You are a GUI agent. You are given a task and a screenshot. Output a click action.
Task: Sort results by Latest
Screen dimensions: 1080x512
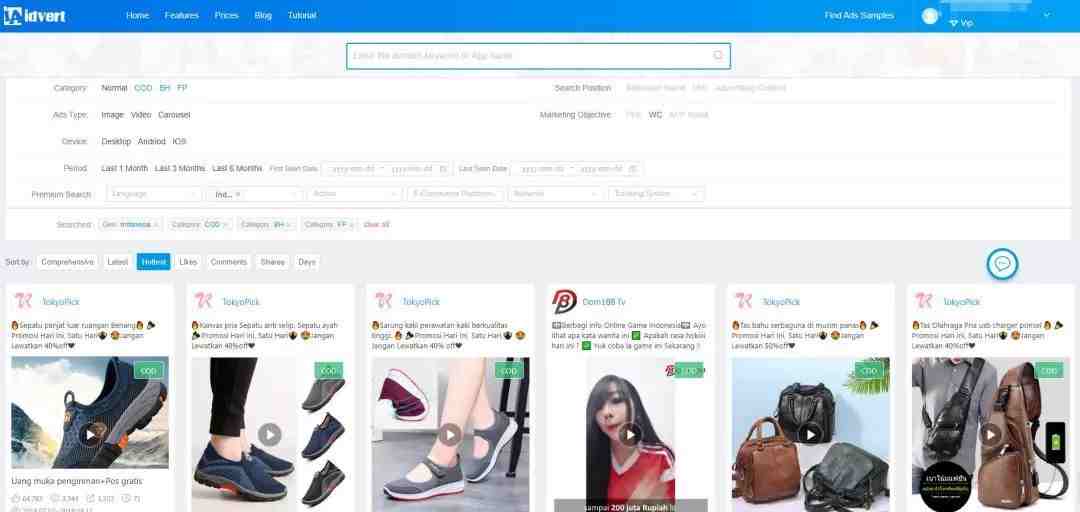pos(118,262)
